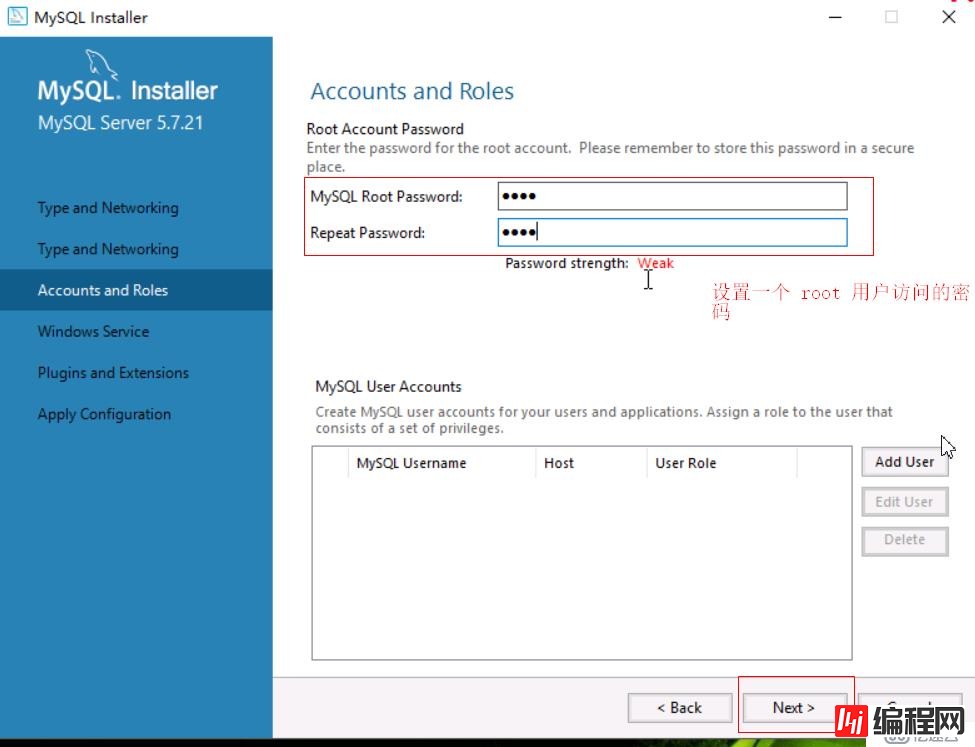This screenshot has width=975, height=747.
Task: Select the highlighted Accounts and Roles step
Action: [104, 290]
